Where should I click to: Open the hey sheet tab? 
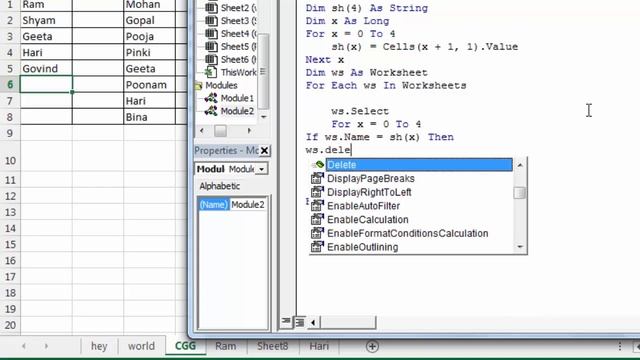click(x=99, y=346)
